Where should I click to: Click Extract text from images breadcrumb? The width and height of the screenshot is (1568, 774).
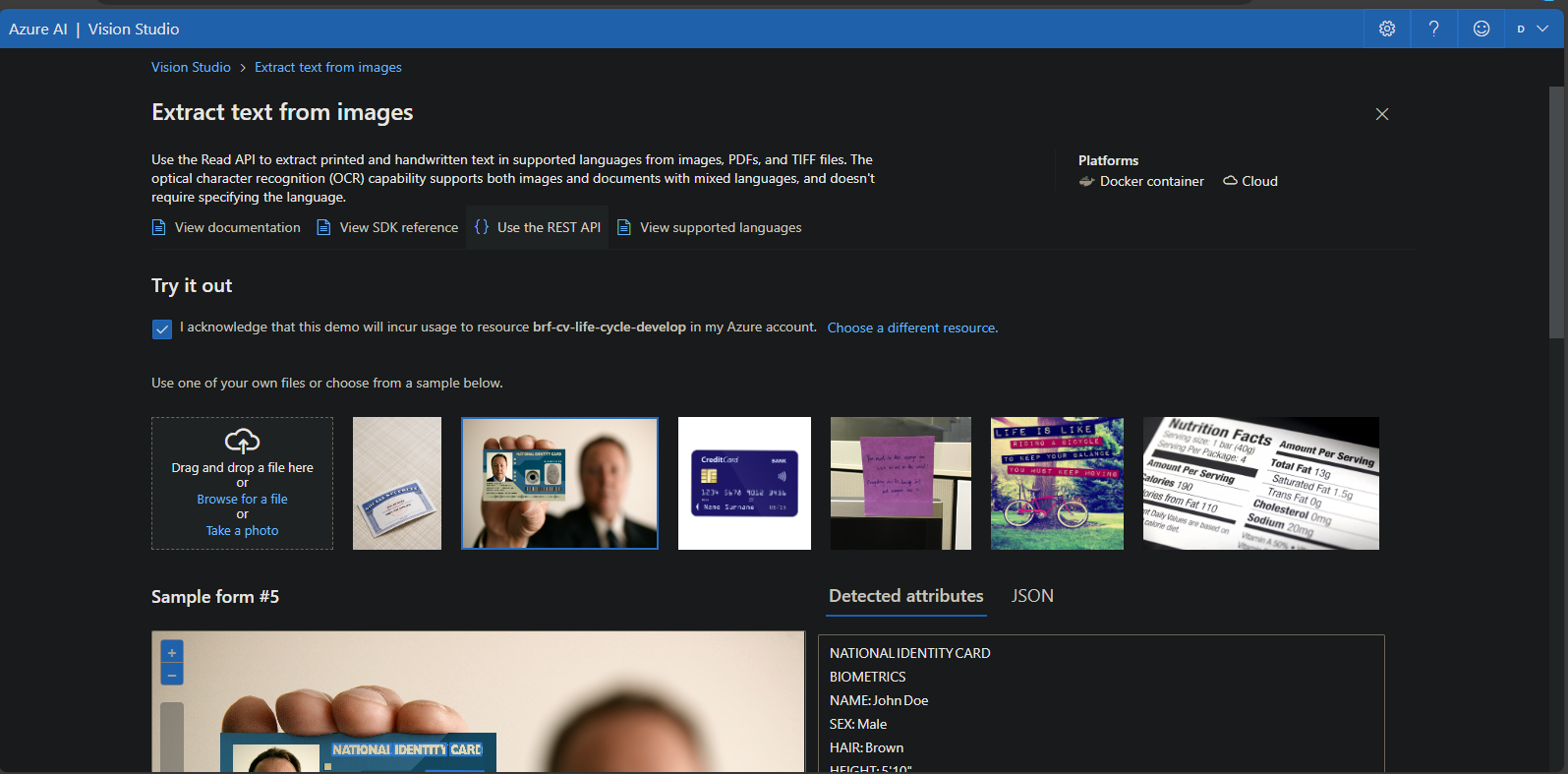tap(328, 67)
